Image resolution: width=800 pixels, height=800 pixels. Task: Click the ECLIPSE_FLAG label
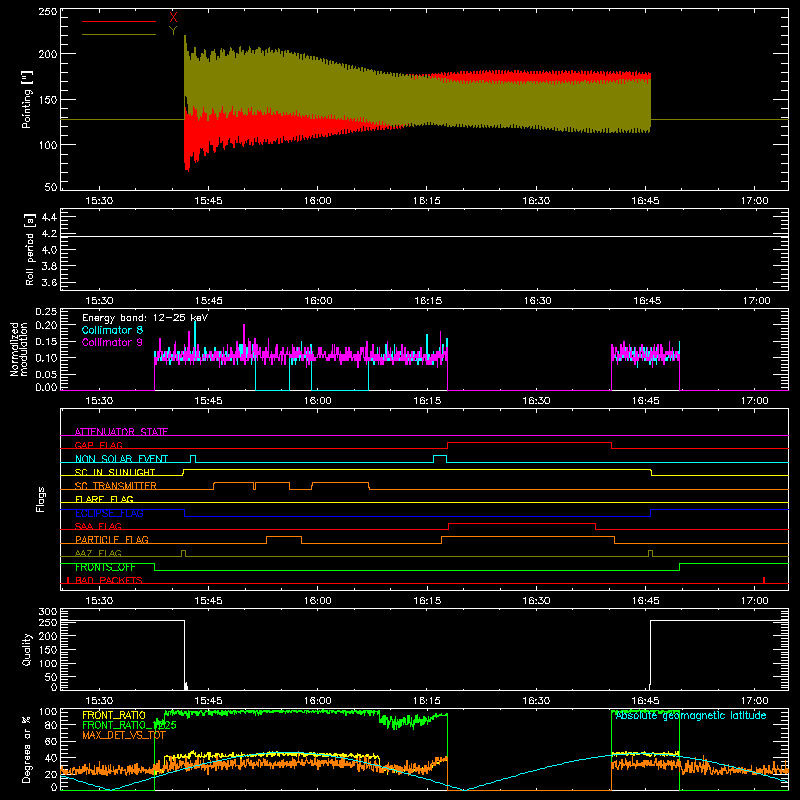[x=109, y=513]
